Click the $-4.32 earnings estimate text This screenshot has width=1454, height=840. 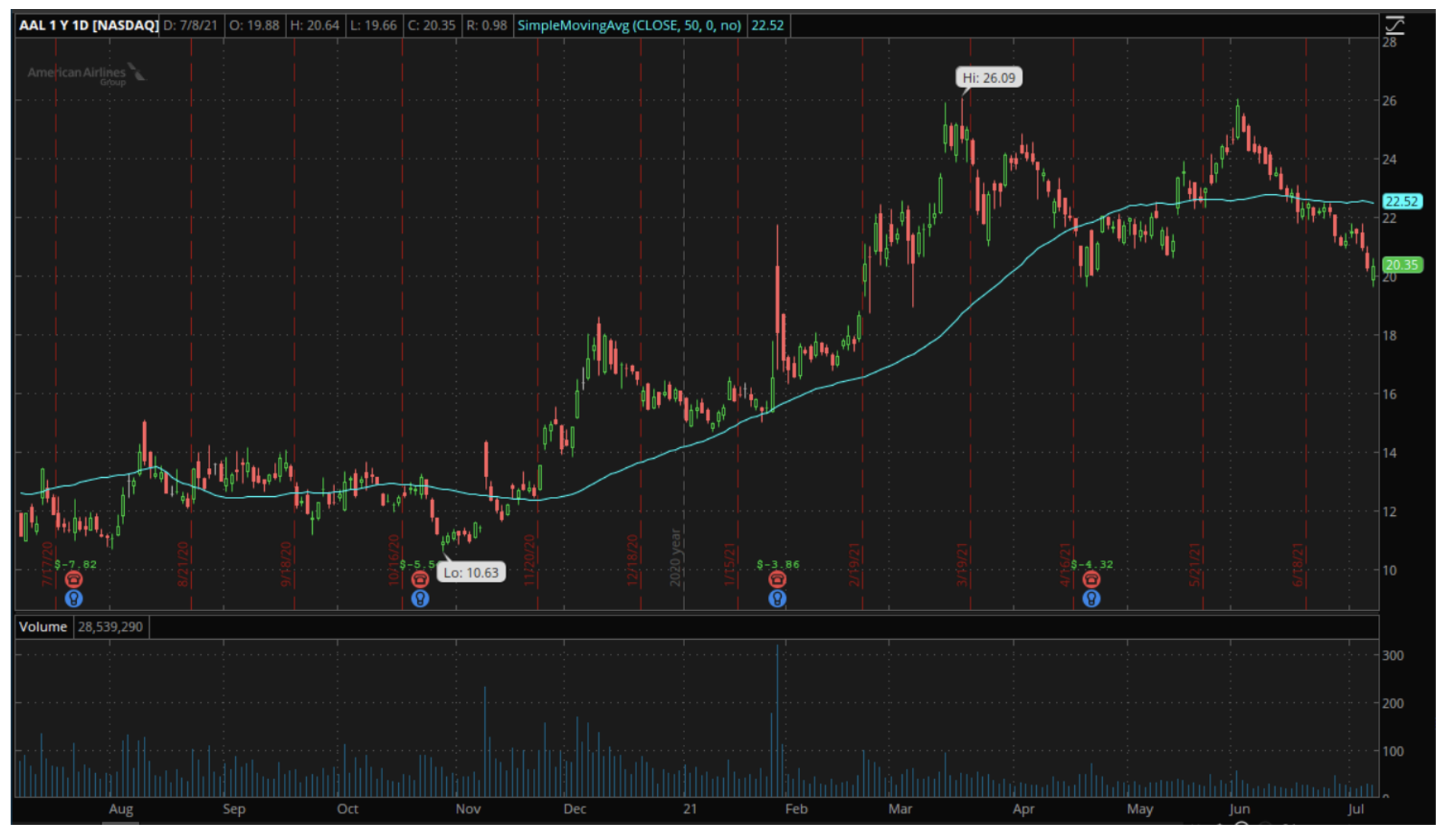[1092, 565]
